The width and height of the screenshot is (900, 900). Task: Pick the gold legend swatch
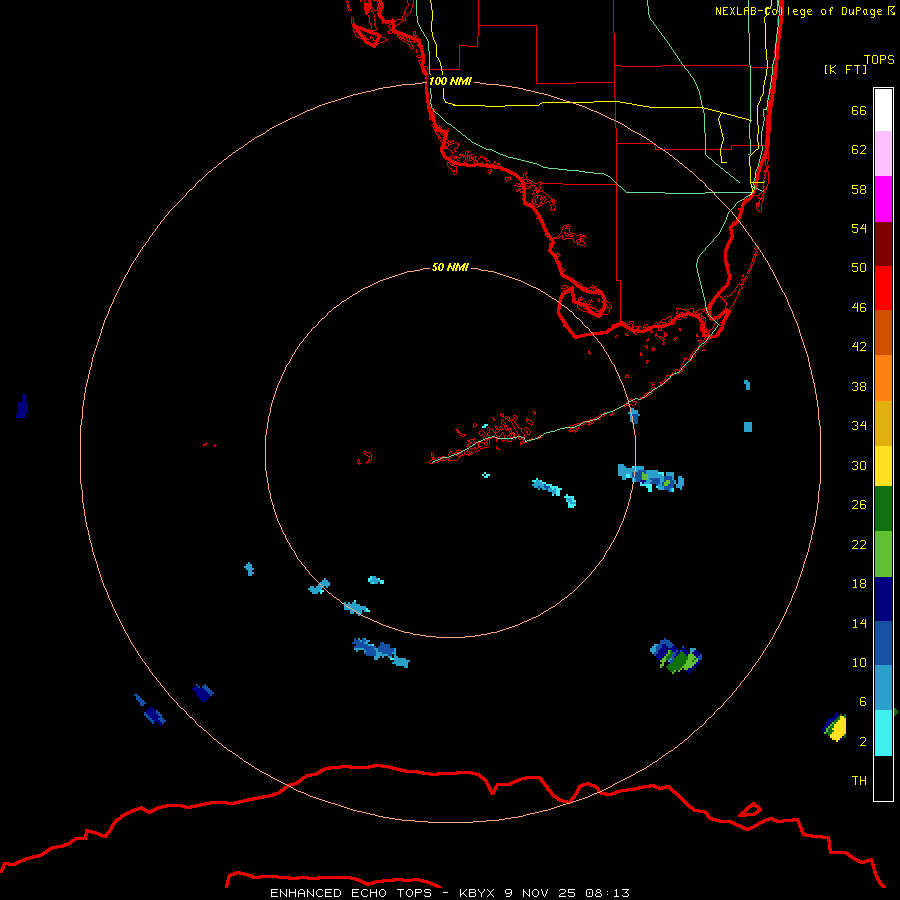tap(883, 424)
